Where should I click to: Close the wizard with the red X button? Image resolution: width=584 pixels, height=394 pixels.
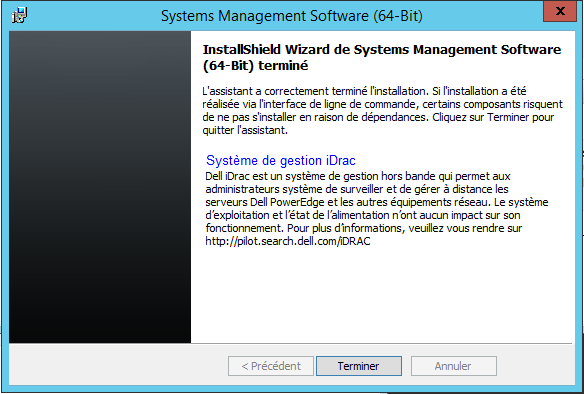560,11
